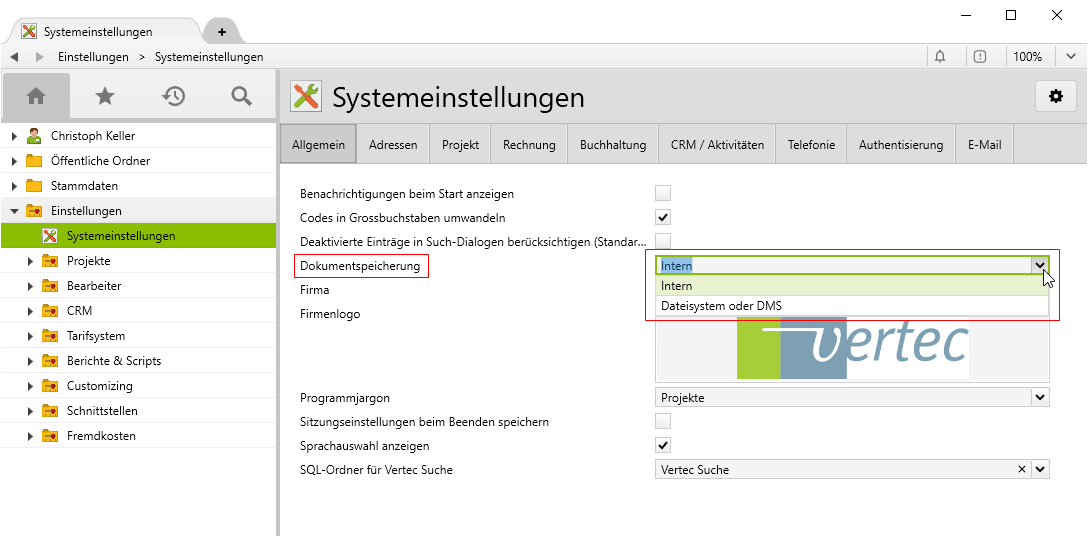Show favorites via star icon
The width and height of the screenshot is (1088, 537).
tap(104, 96)
